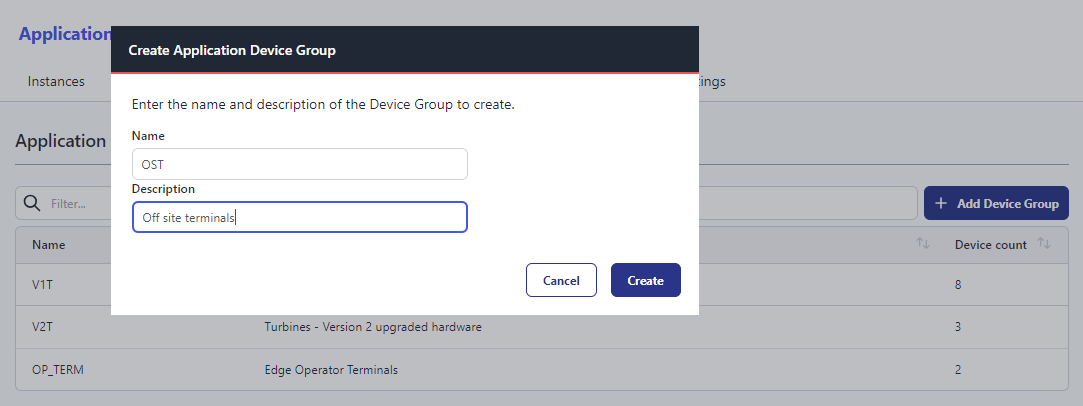Select the V1T device group row
Image resolution: width=1083 pixels, height=406 pixels.
coord(44,285)
